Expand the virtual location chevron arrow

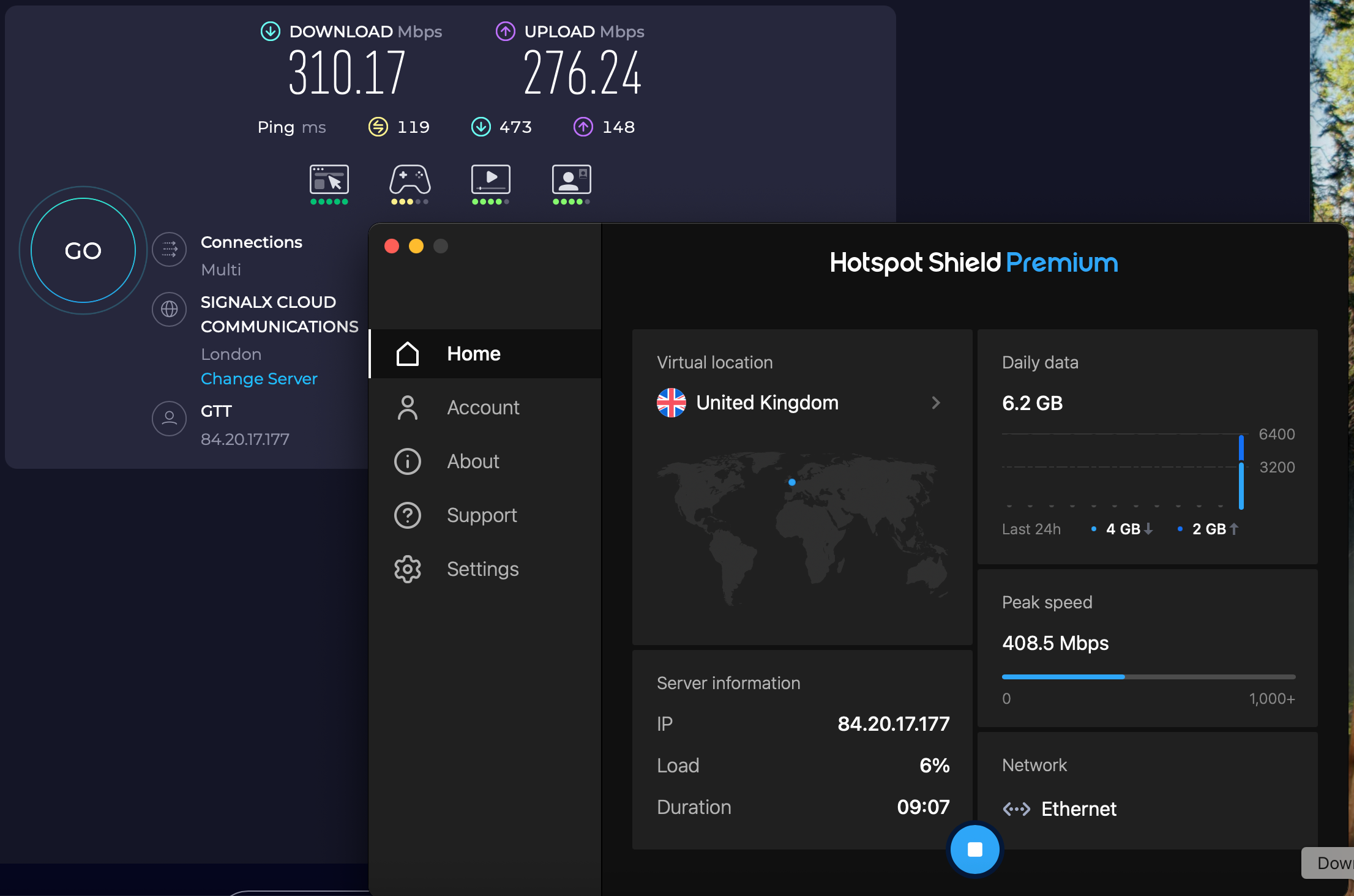[936, 403]
